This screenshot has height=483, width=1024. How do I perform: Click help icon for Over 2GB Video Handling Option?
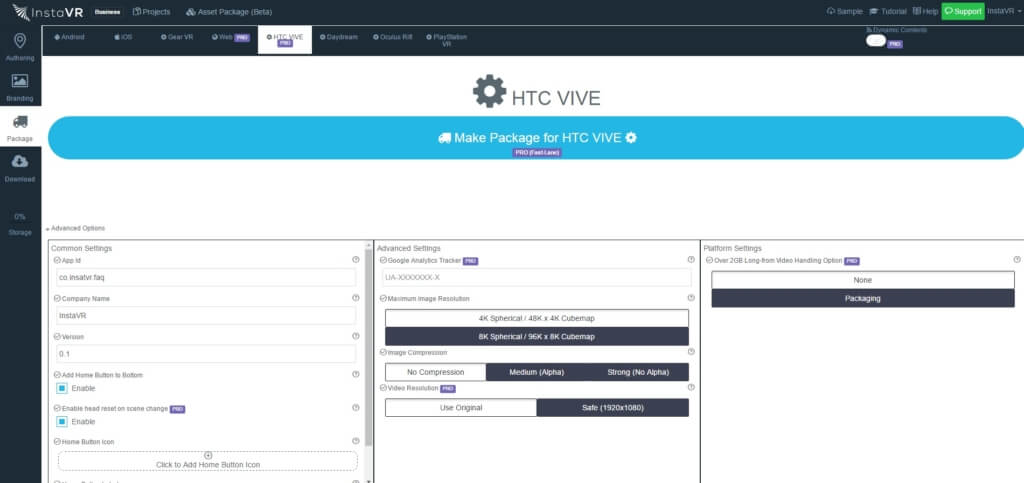(x=1017, y=260)
